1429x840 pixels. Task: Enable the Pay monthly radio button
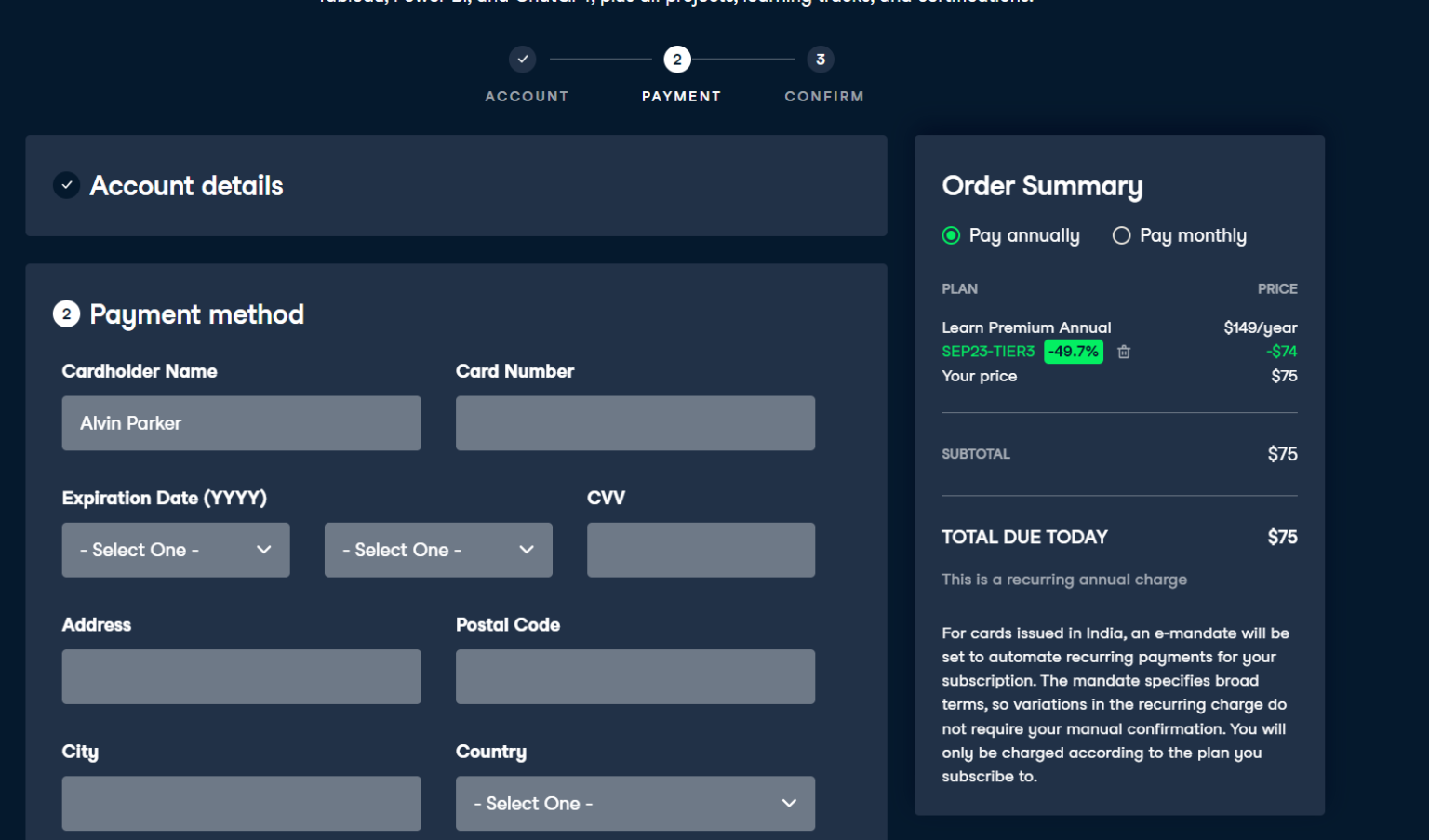click(x=1121, y=235)
